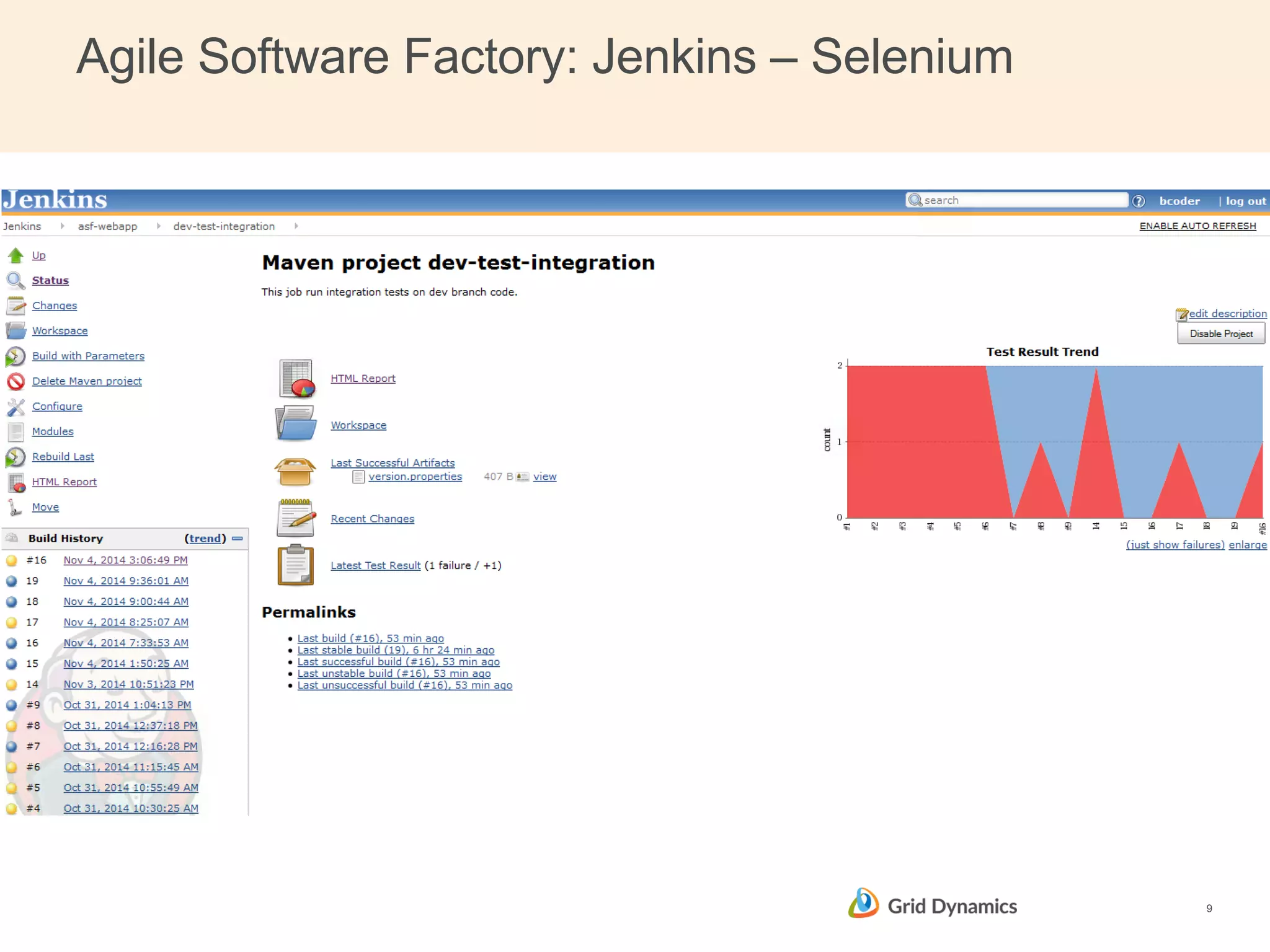Open build Nov 4, 2014 9:00:44 AM
Image resolution: width=1270 pixels, height=952 pixels.
click(126, 602)
